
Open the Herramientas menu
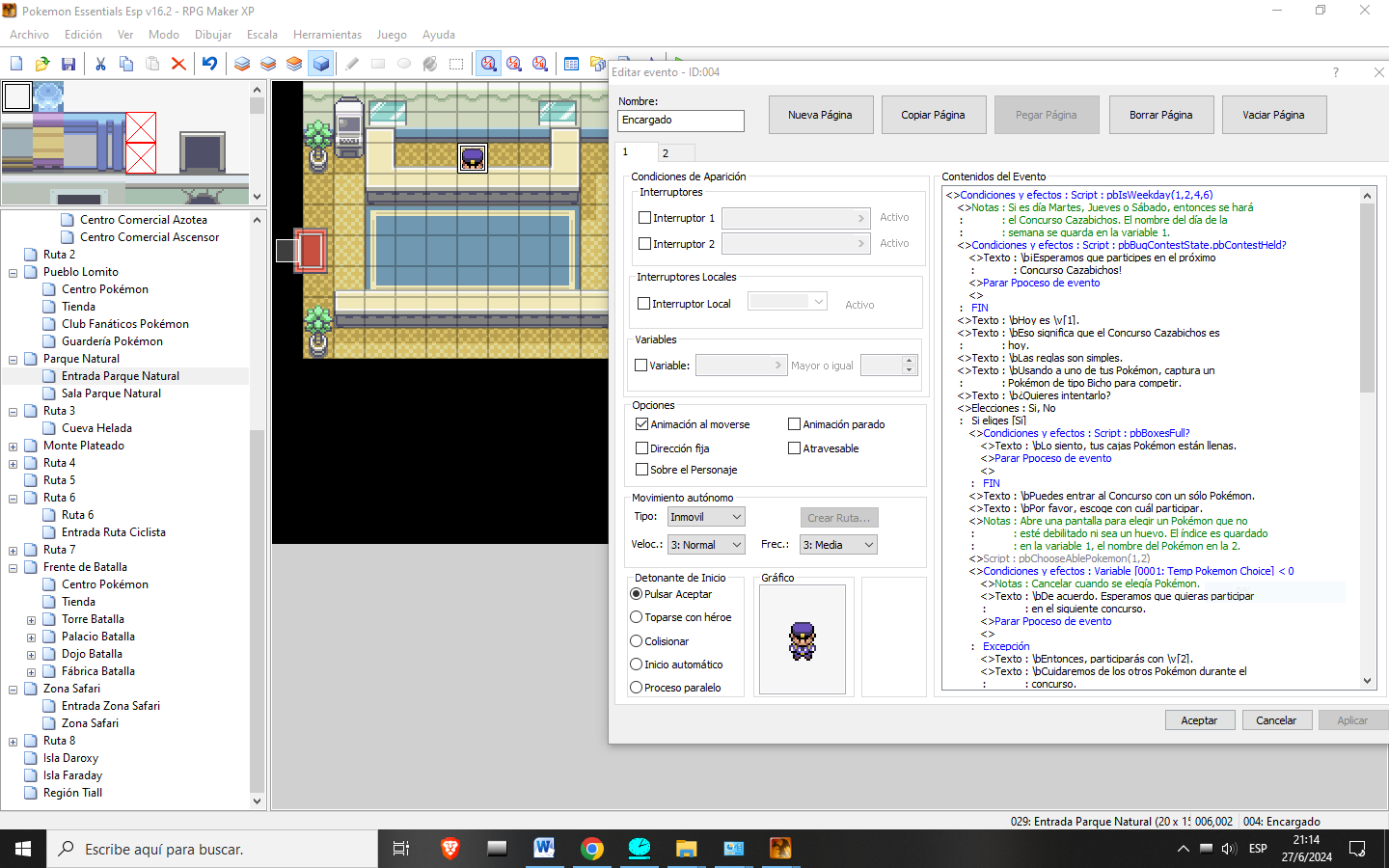[327, 35]
